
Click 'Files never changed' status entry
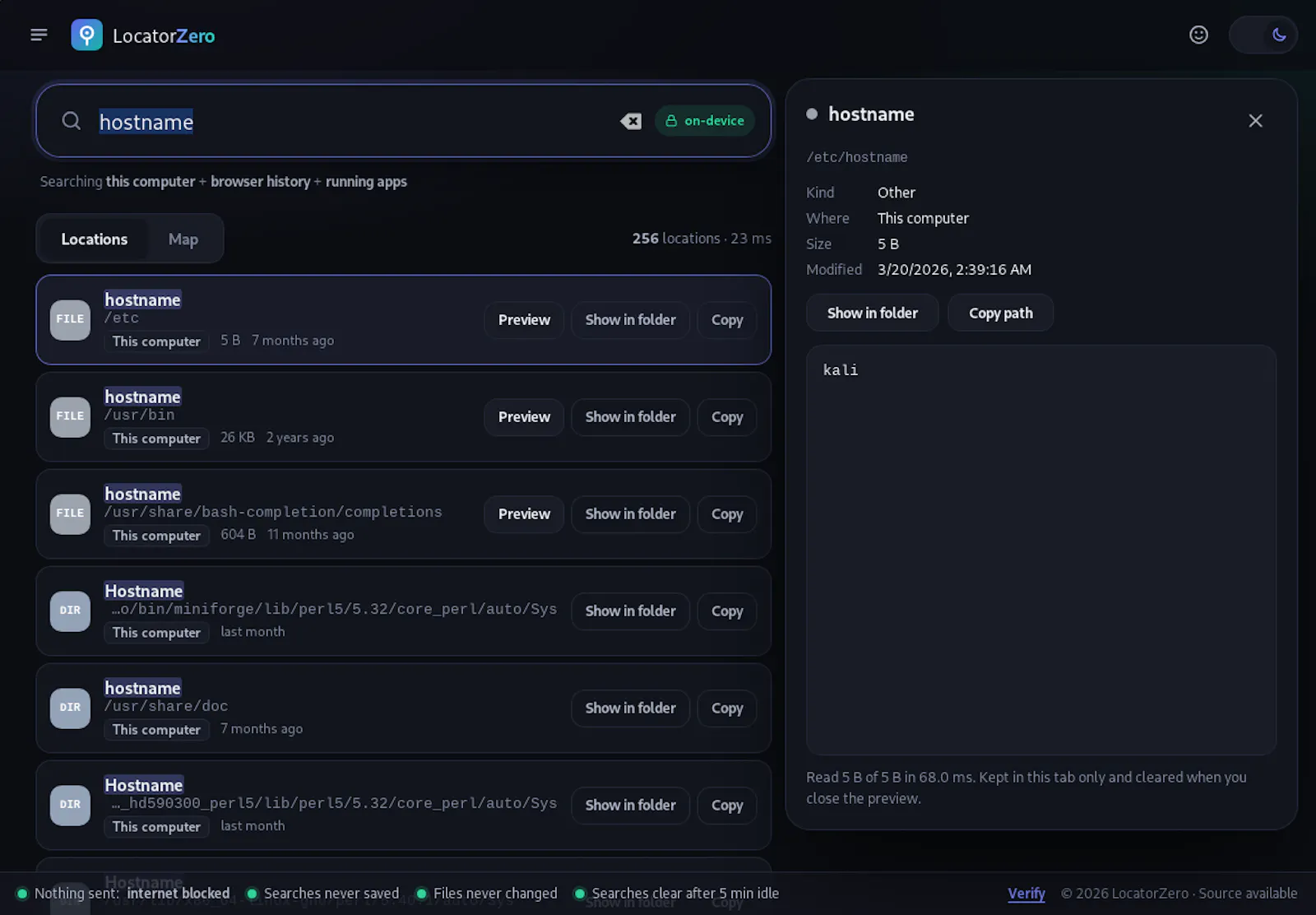tap(487, 894)
